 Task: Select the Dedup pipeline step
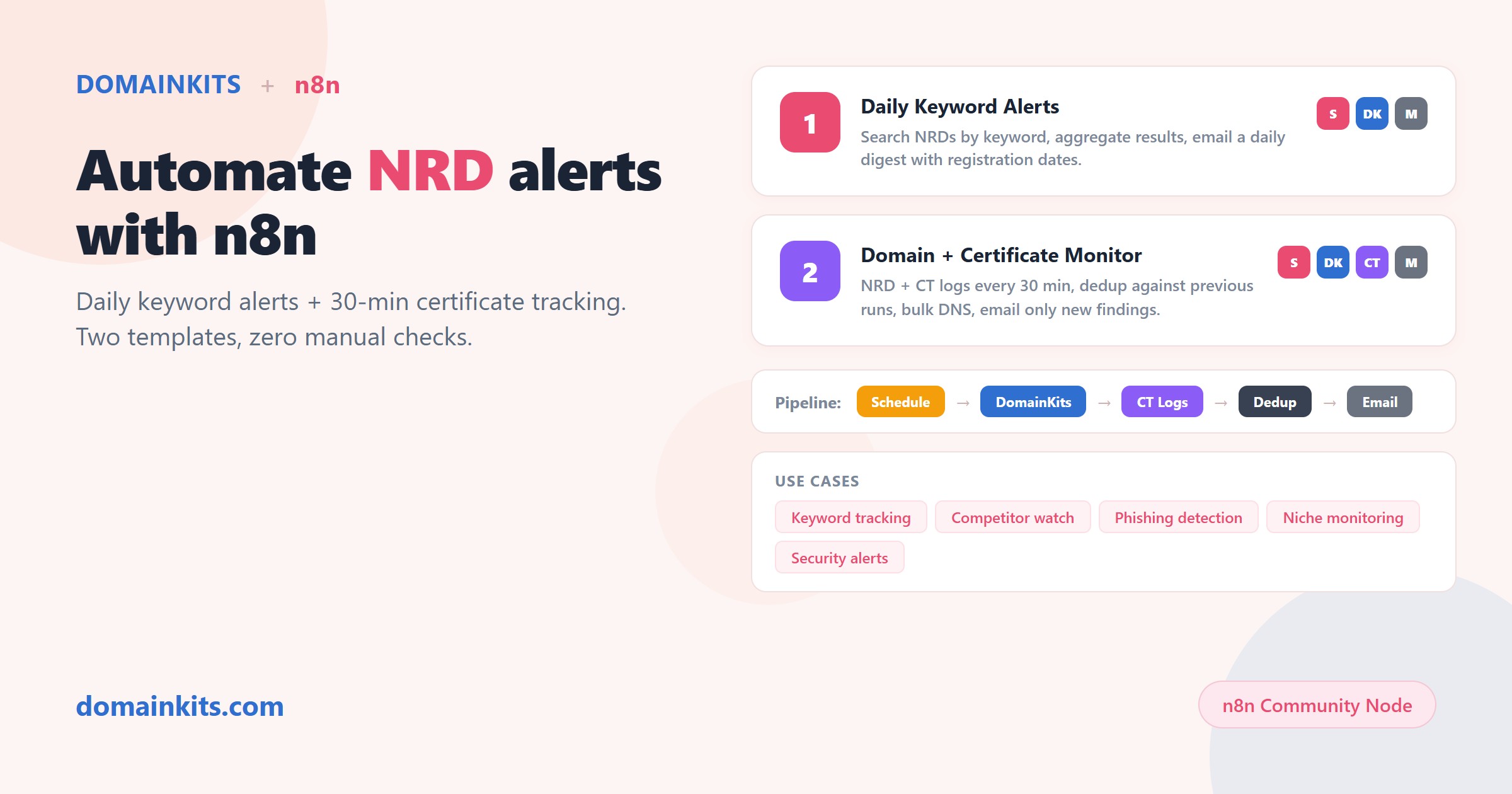(1274, 401)
